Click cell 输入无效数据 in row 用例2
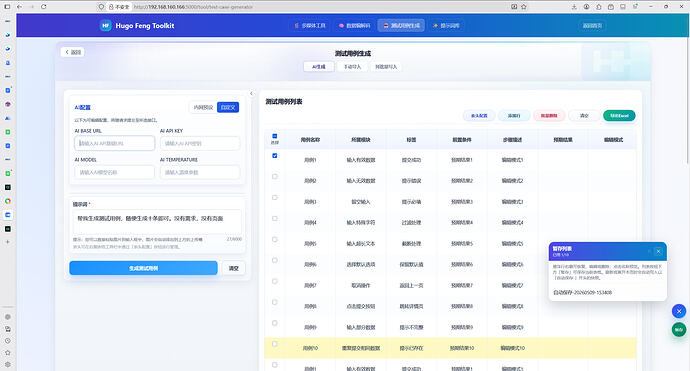This screenshot has width=690, height=371. [x=361, y=181]
